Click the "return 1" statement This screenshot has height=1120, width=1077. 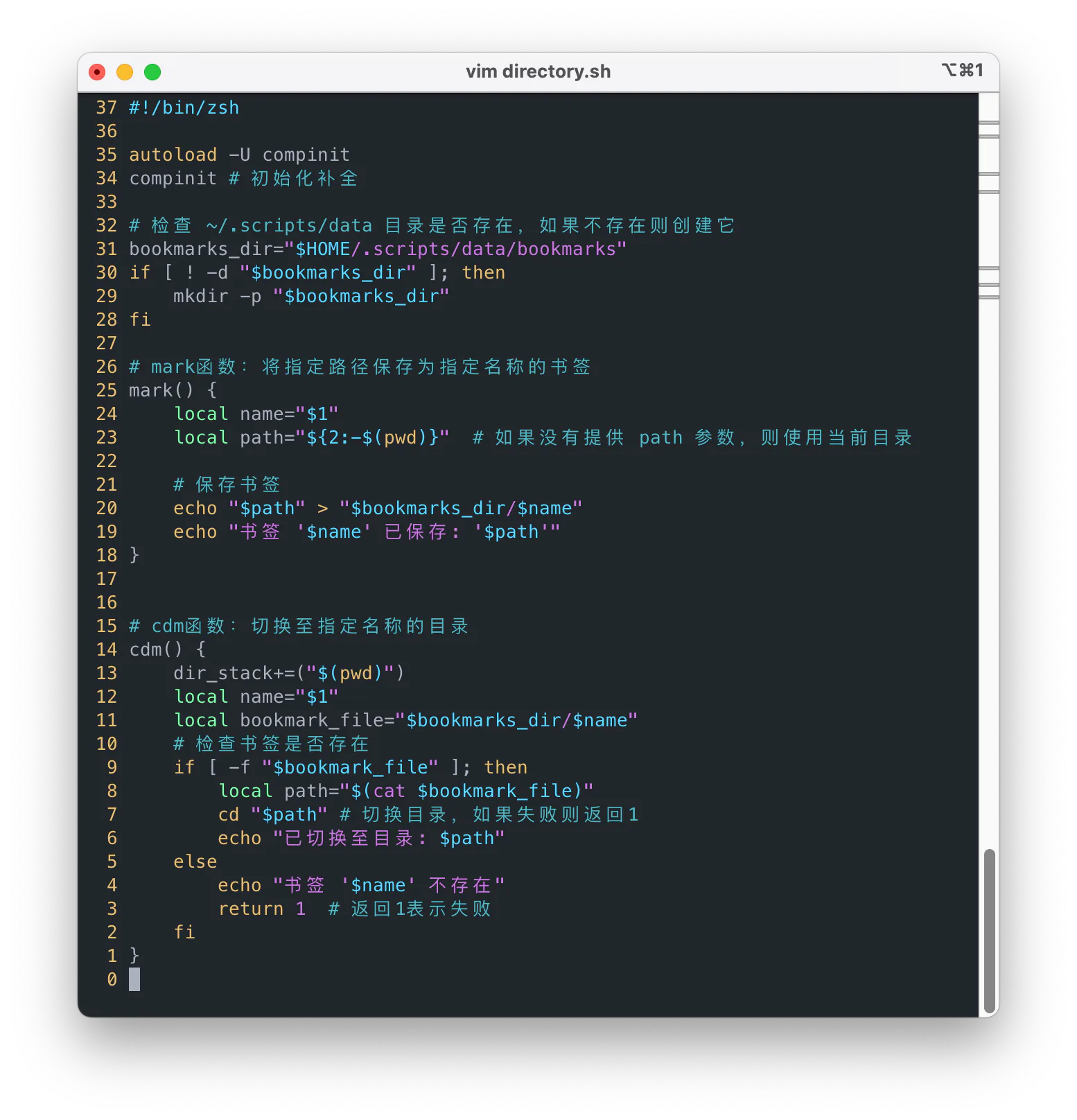tap(262, 909)
